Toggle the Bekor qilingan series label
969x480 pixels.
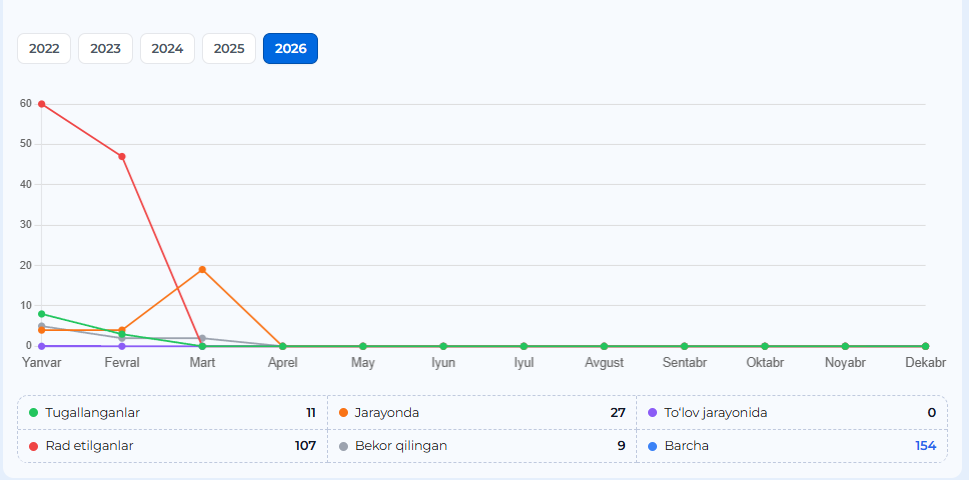(400, 446)
